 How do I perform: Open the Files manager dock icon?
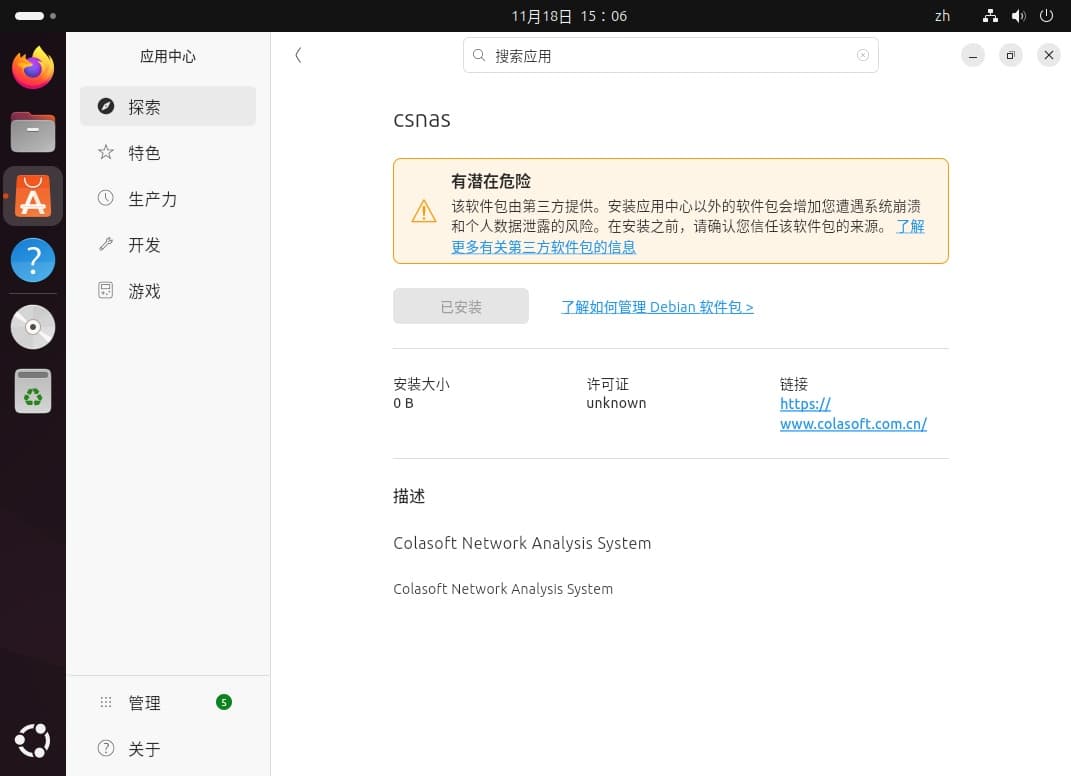33,132
